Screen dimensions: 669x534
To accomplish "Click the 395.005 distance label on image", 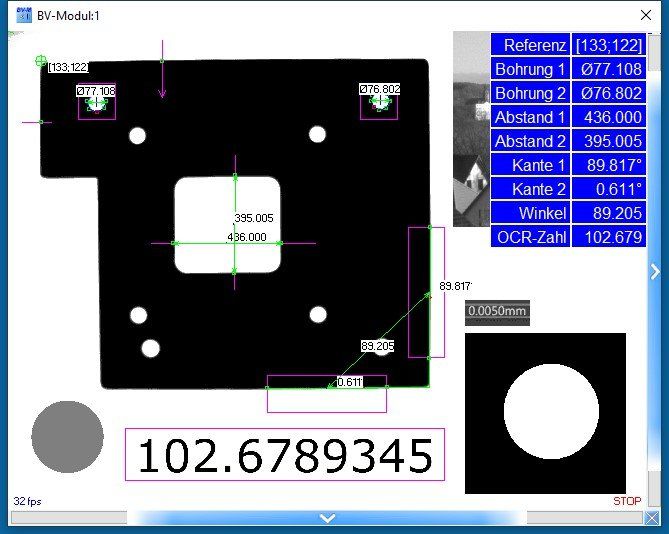I will (254, 218).
